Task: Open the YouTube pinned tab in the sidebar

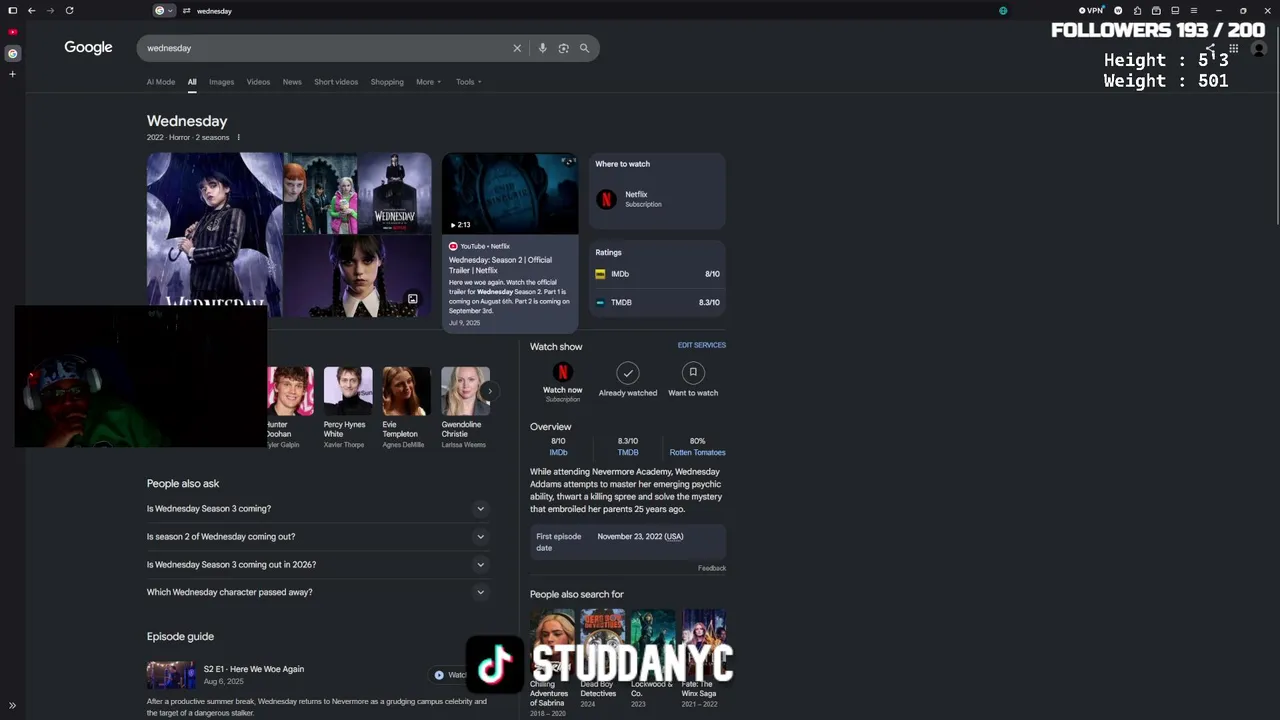Action: point(13,32)
